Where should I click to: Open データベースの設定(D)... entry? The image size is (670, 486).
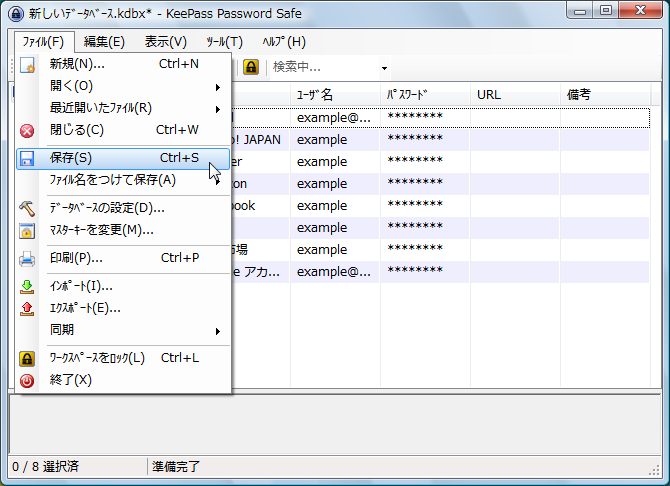click(123, 209)
